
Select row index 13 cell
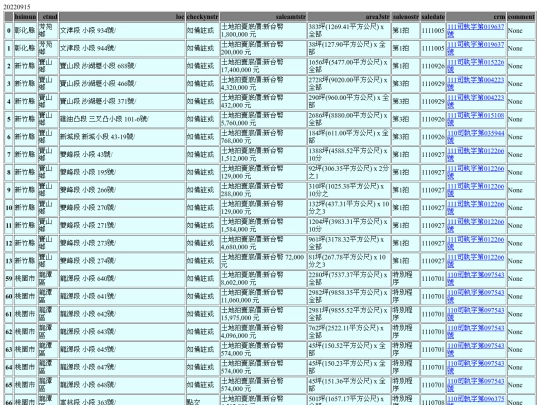coord(9,261)
